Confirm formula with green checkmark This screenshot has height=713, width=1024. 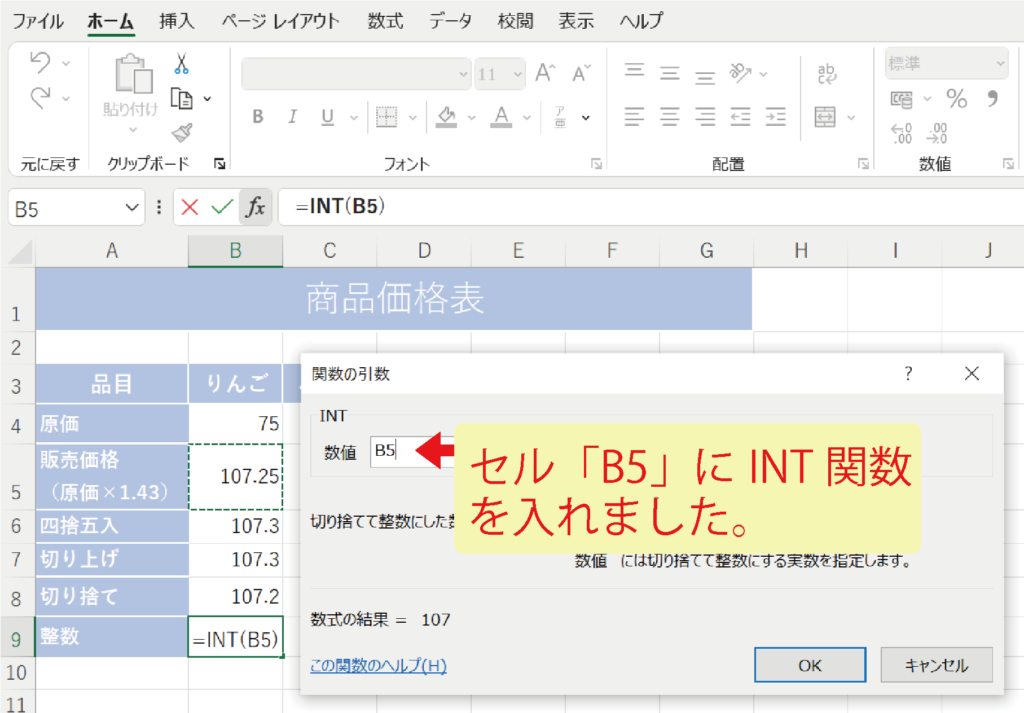click(x=222, y=207)
